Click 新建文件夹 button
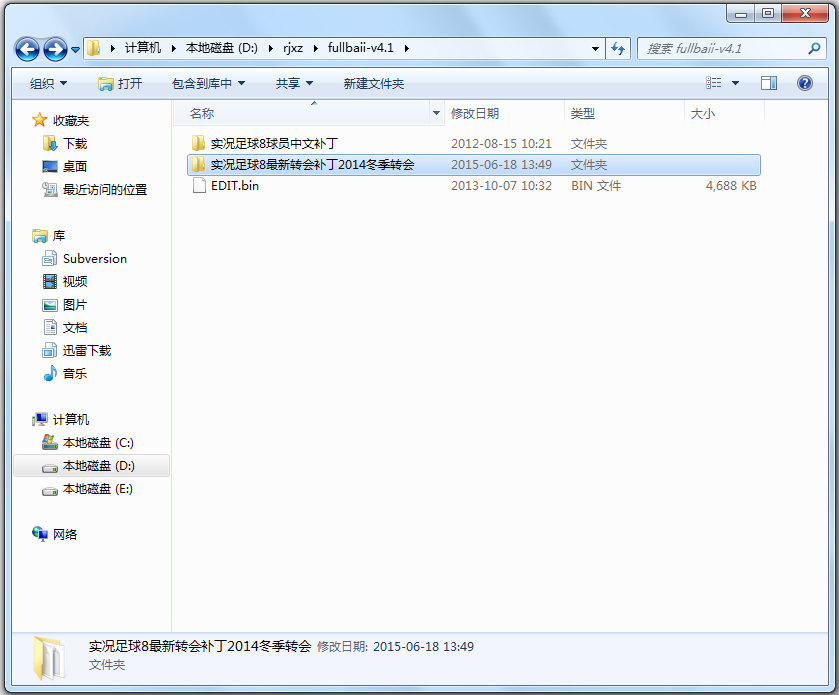The image size is (839, 695). click(373, 83)
